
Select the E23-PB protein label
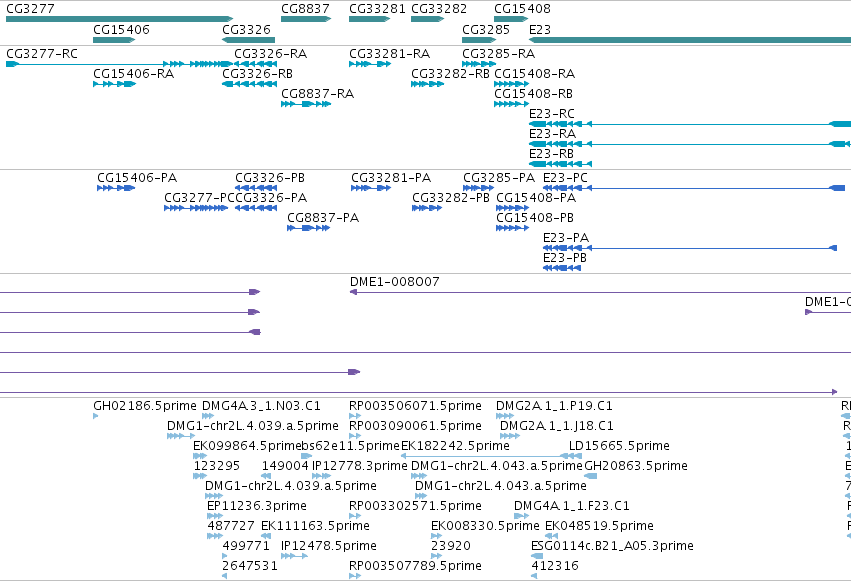(565, 258)
